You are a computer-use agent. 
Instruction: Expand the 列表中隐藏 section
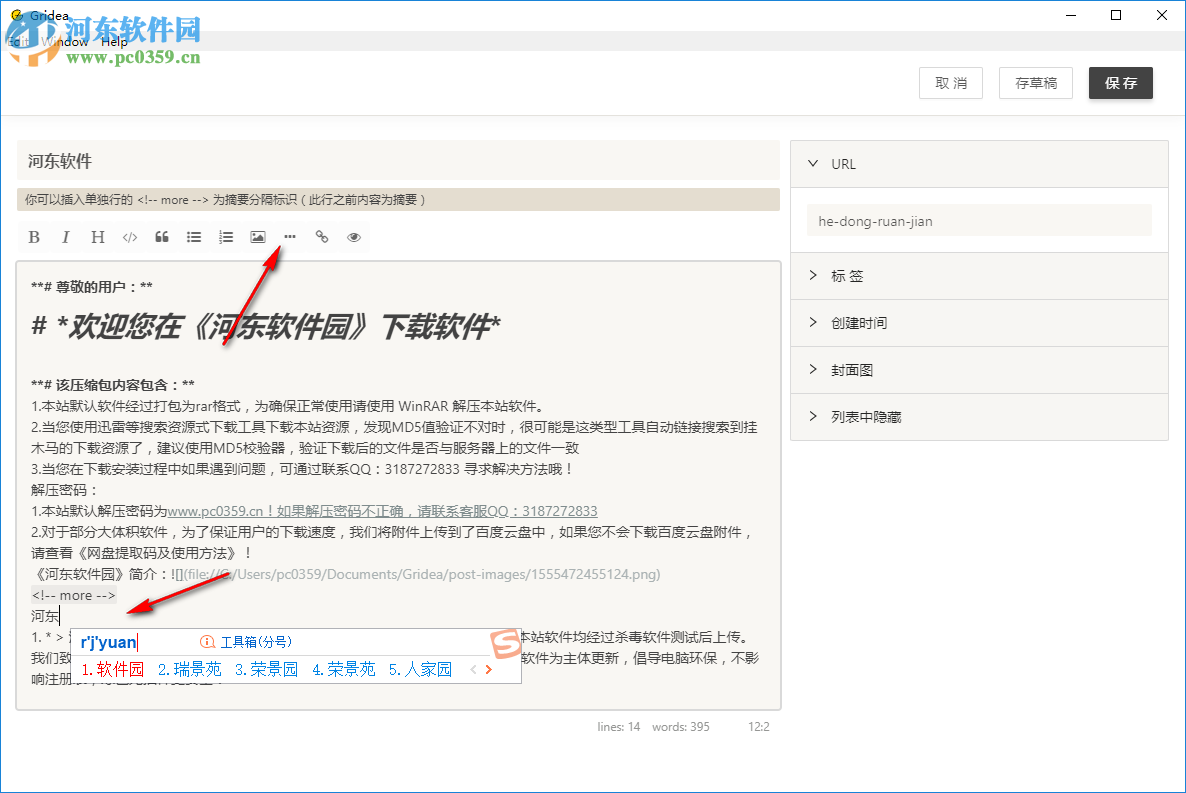979,417
